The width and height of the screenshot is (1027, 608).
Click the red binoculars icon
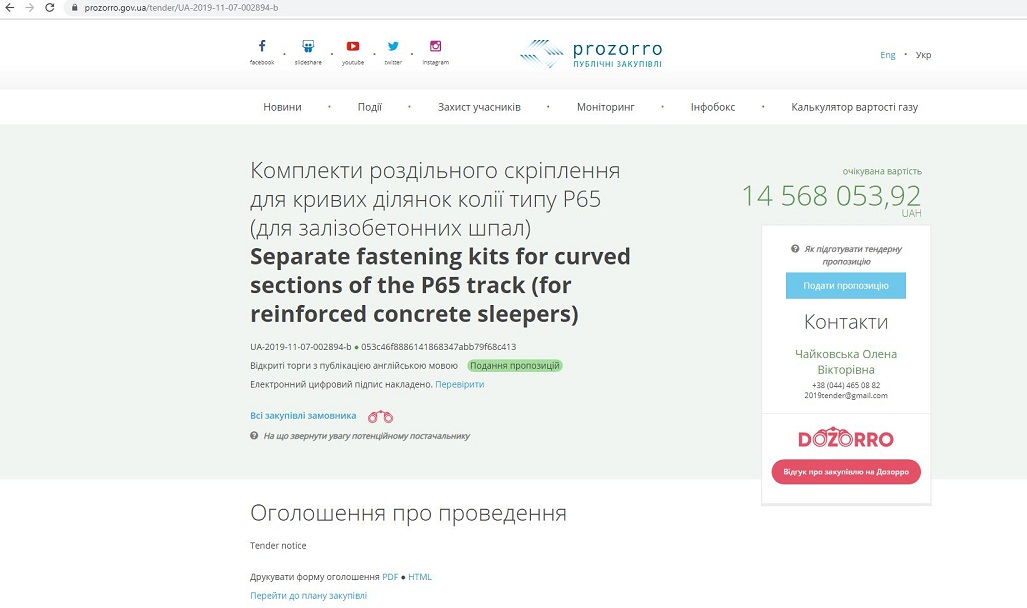point(380,416)
